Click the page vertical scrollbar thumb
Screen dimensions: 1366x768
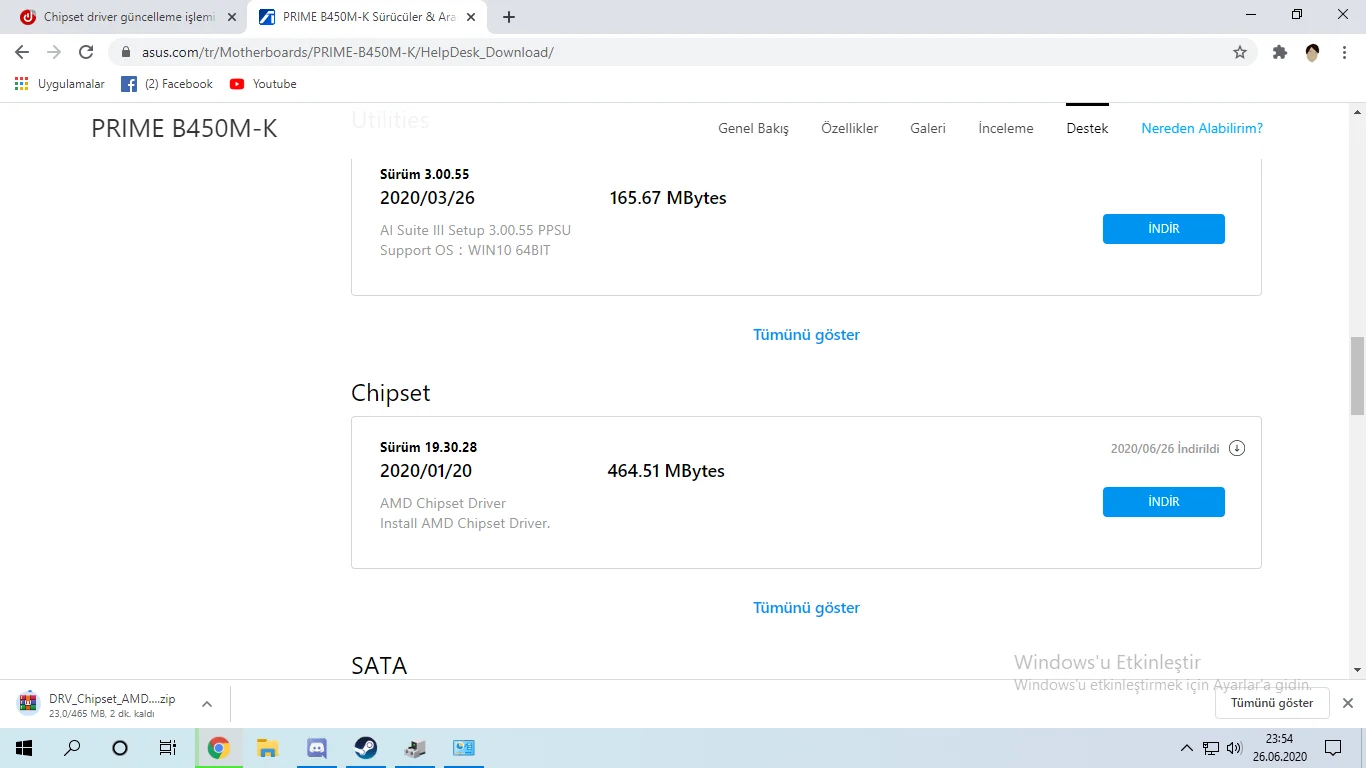pyautogui.click(x=1357, y=376)
